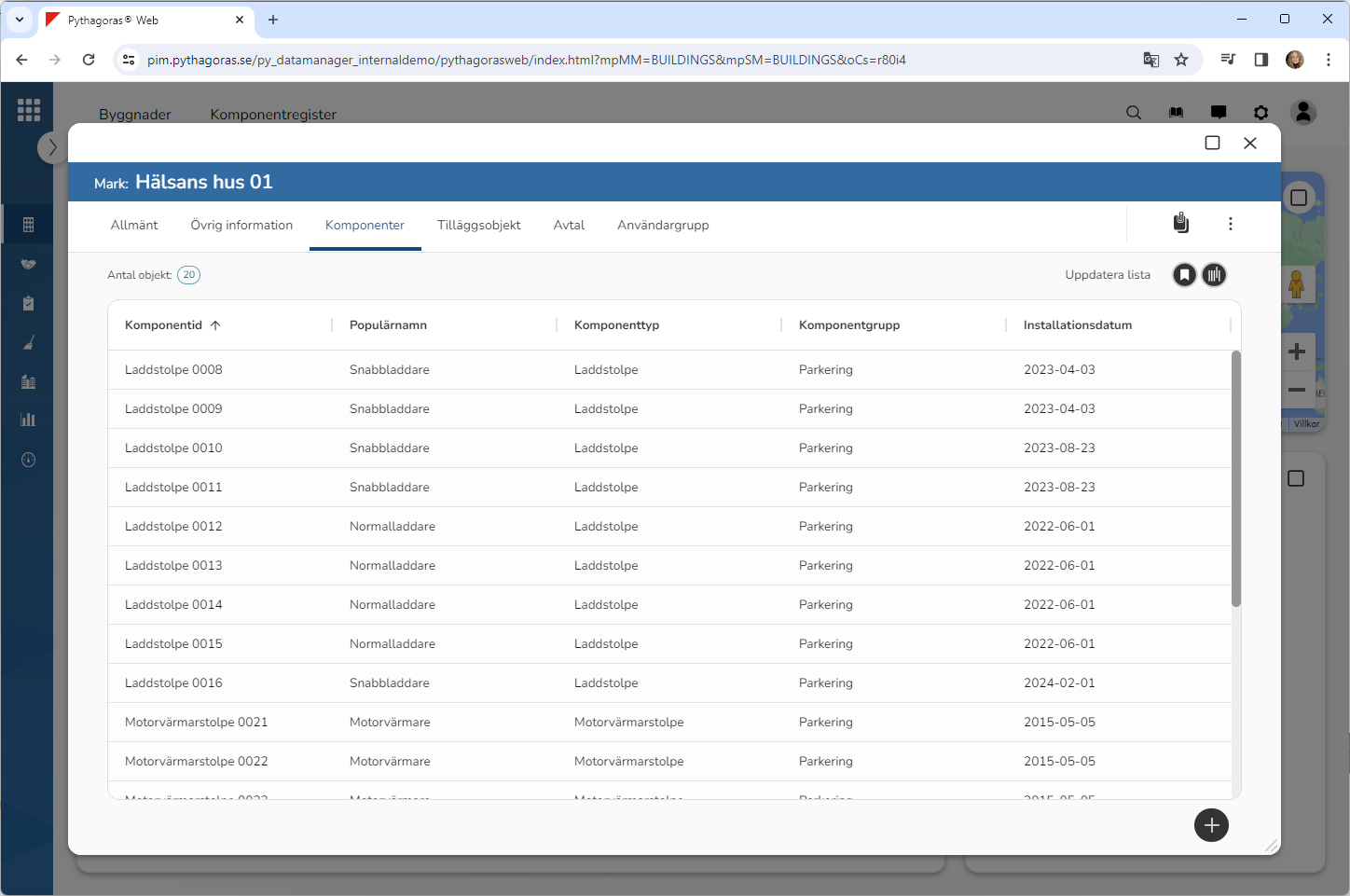Open the search magnifier in header

click(1134, 113)
